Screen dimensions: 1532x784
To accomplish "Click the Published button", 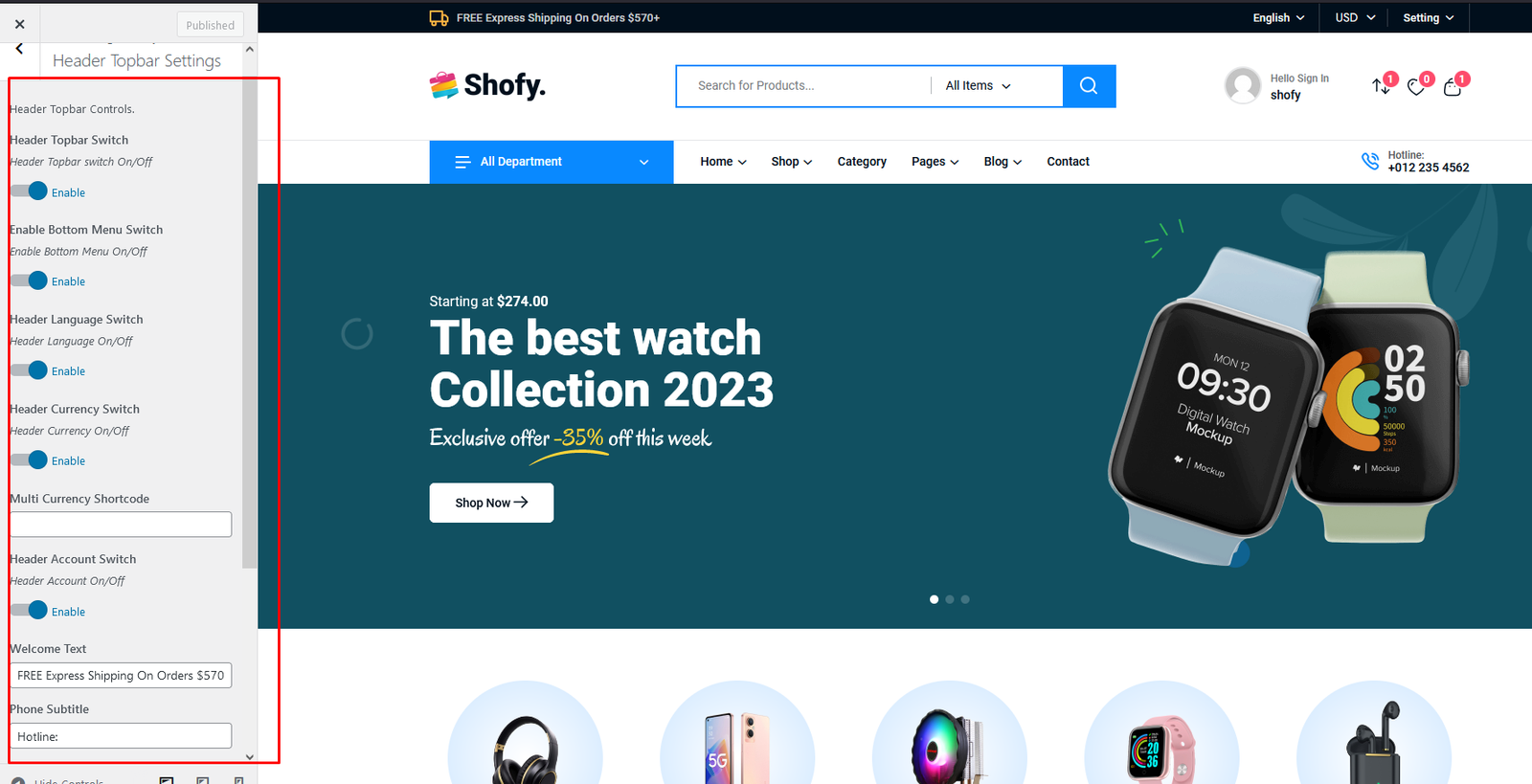I will (210, 25).
